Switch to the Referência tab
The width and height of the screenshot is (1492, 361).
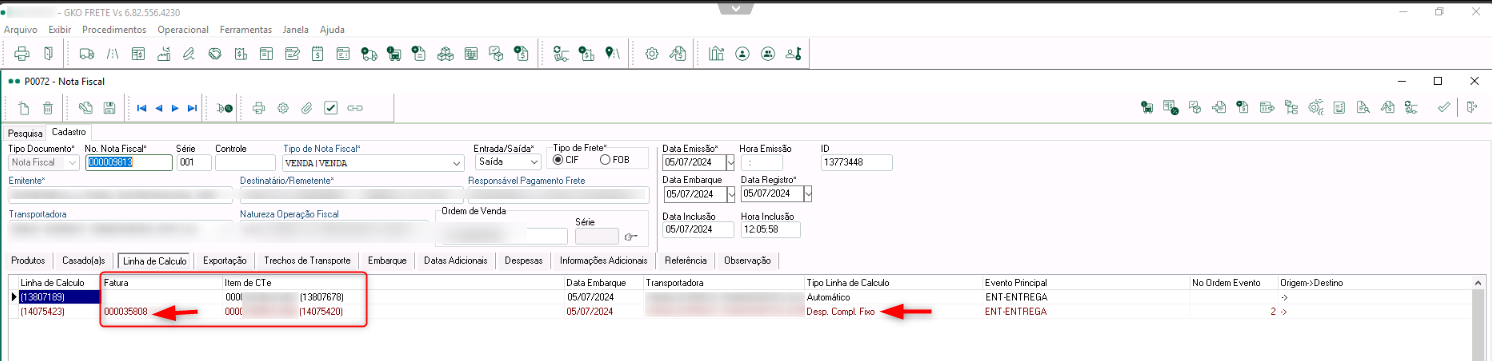click(x=686, y=260)
